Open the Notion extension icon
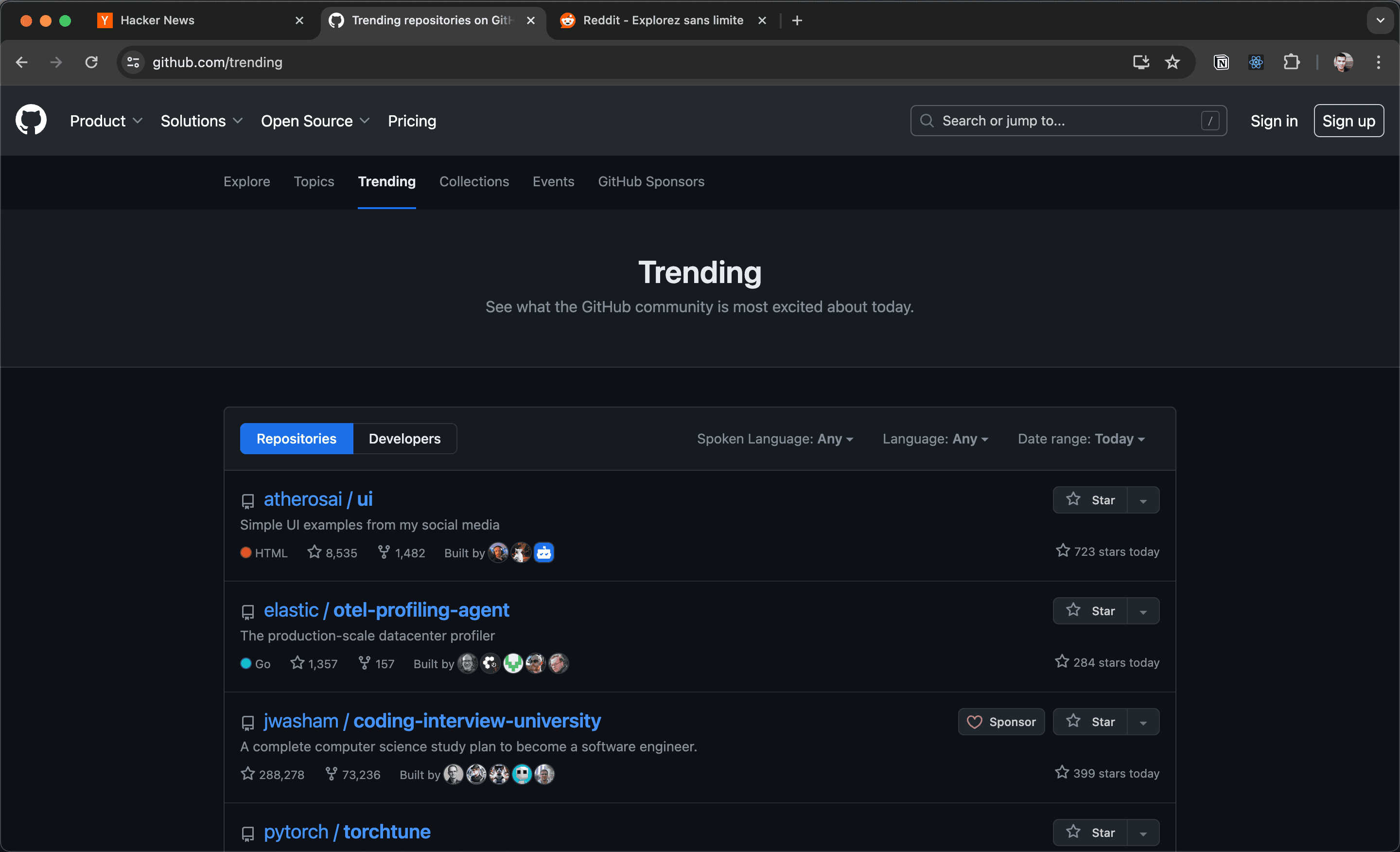This screenshot has height=852, width=1400. pos(1221,62)
